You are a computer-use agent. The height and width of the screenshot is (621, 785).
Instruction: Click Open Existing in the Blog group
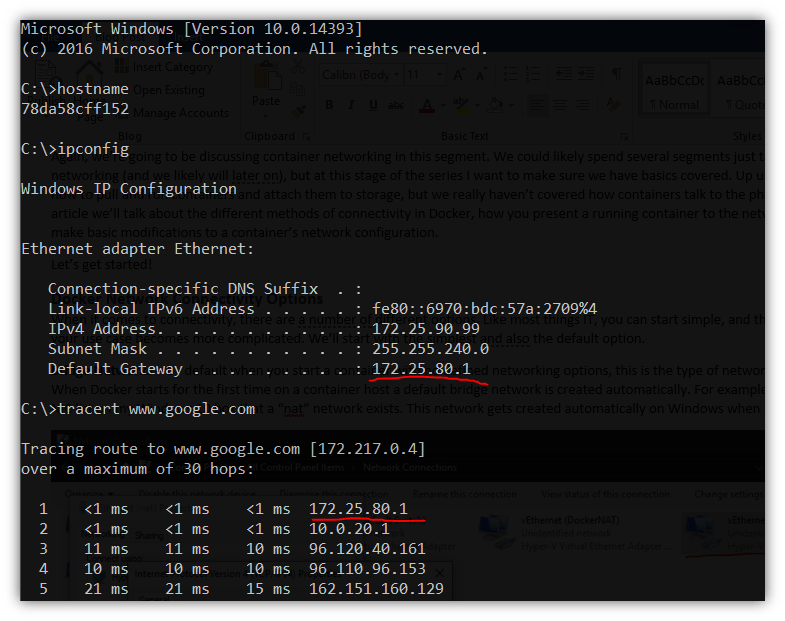[169, 90]
